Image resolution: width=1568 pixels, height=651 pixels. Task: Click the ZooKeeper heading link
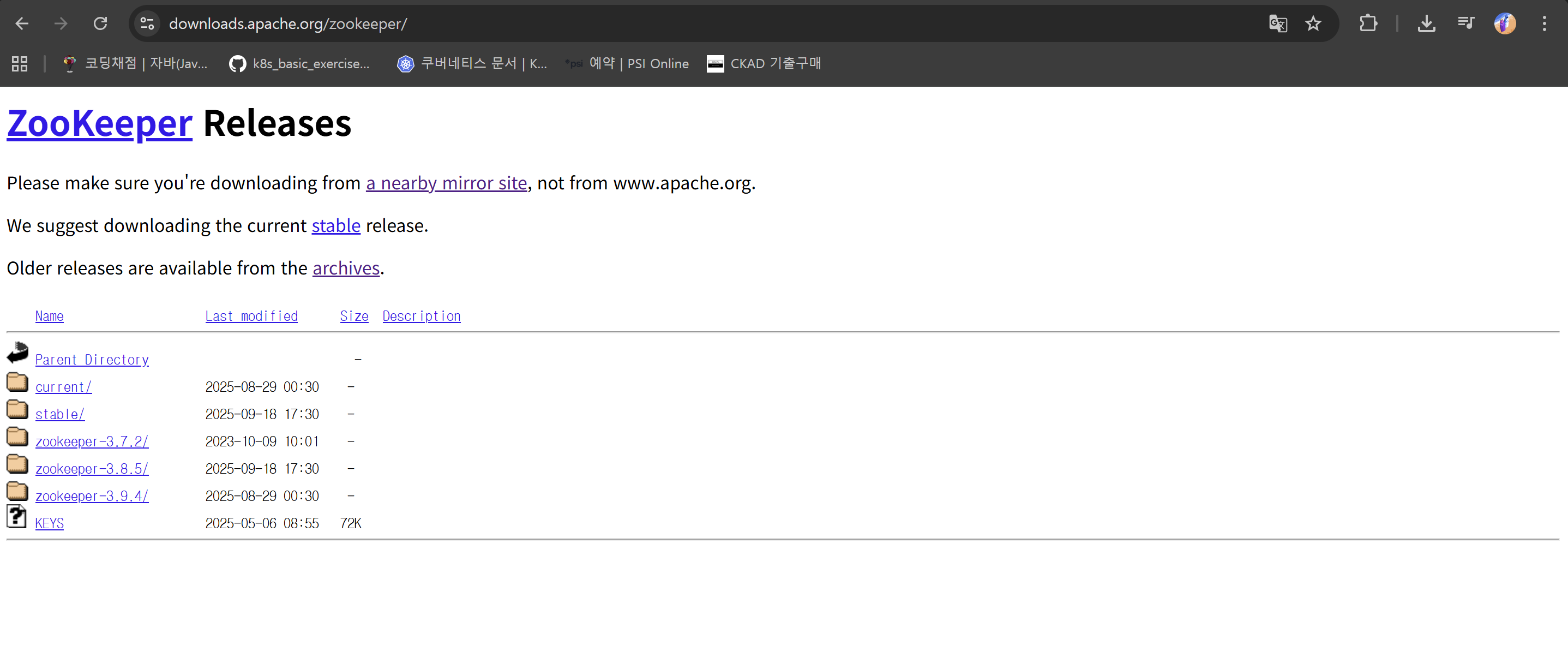coord(100,124)
